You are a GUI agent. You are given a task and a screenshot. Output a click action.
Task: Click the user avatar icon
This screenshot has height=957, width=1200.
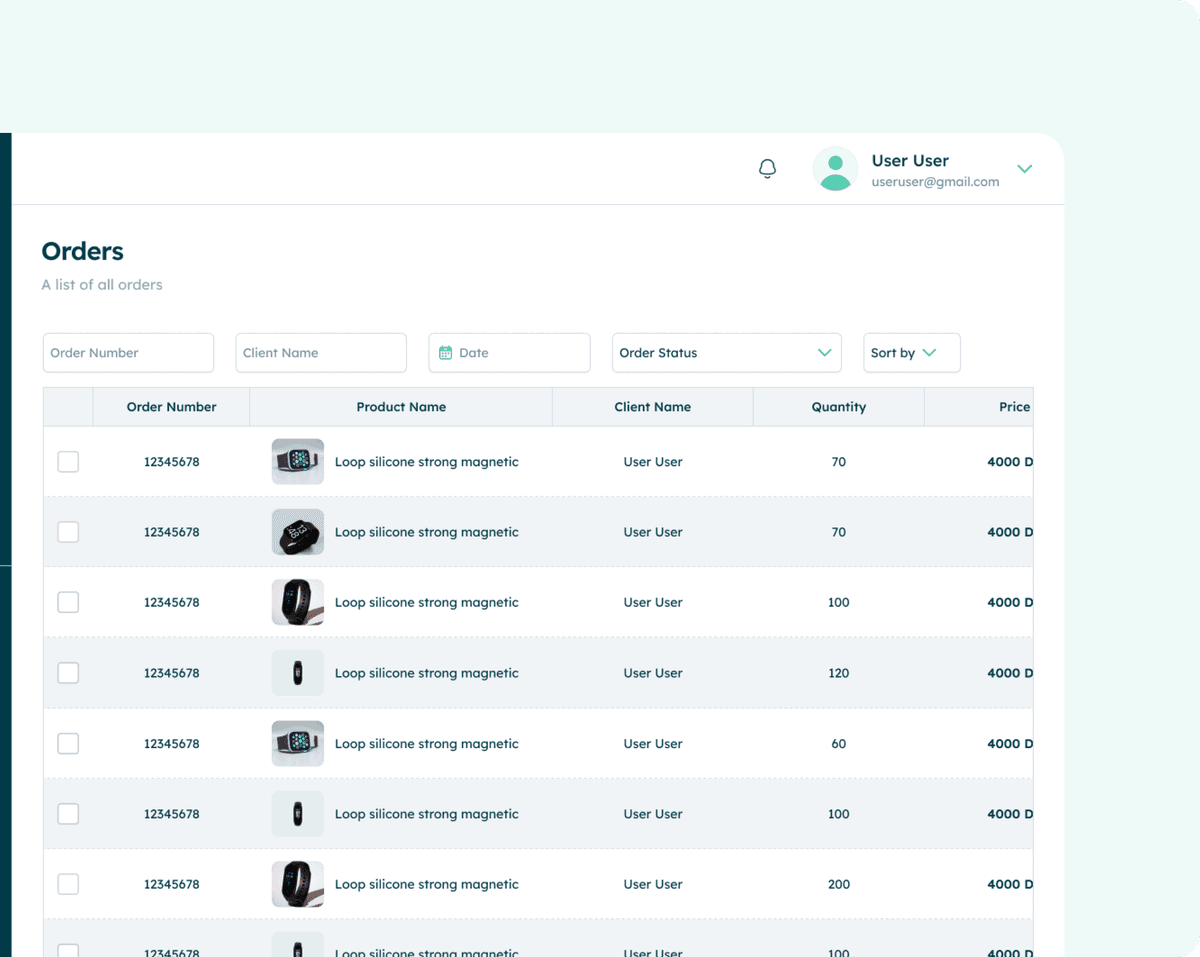click(835, 168)
